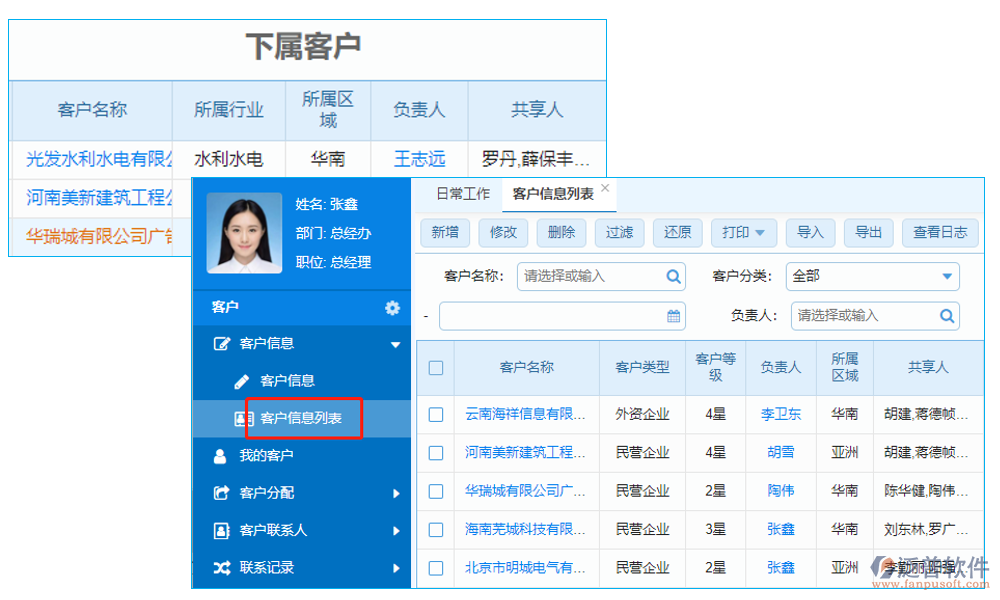
Task: Check the row checkbox for 云南海祥信息有限公司
Action: [435, 414]
